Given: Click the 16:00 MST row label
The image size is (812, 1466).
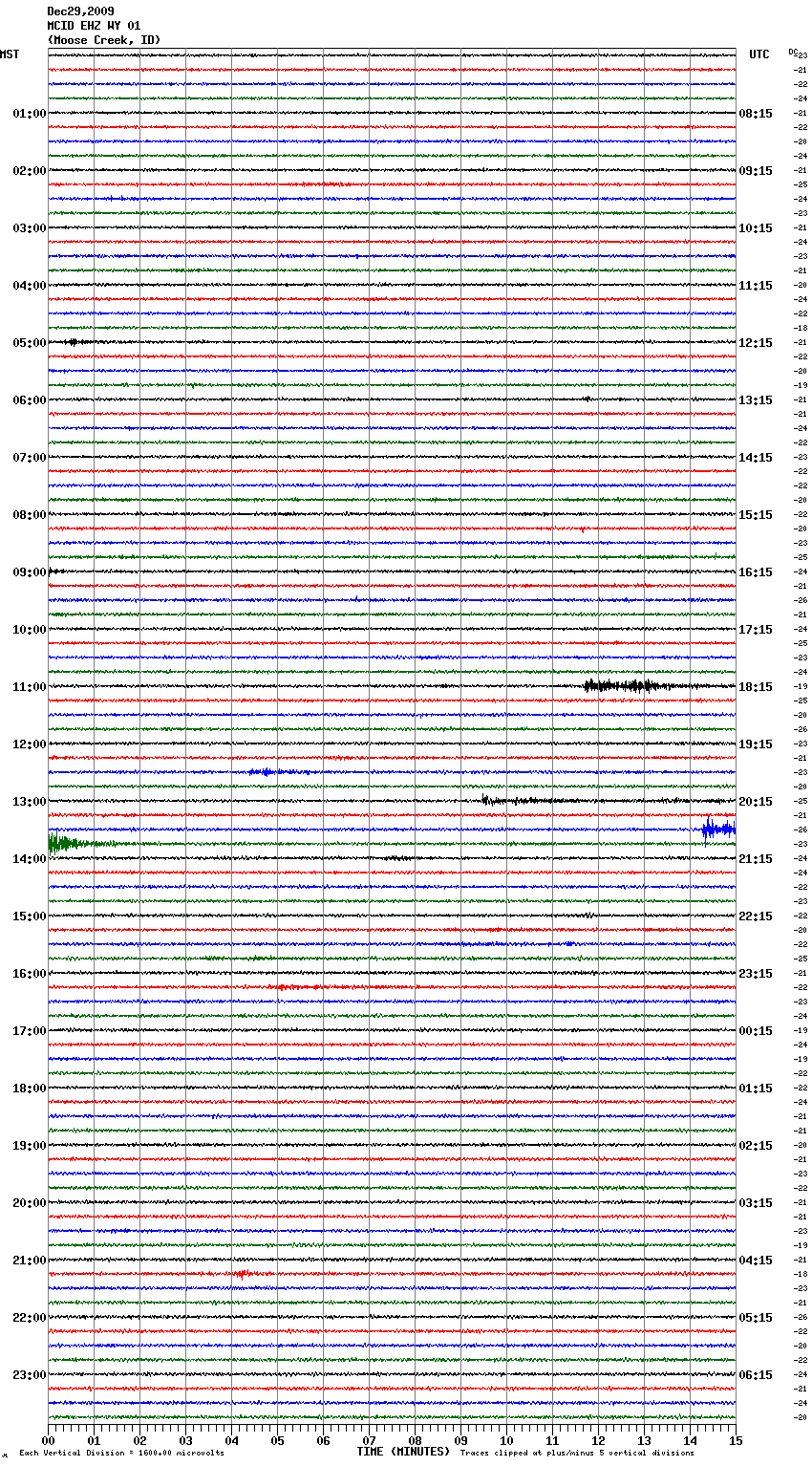Looking at the screenshot, I should click(x=30, y=974).
